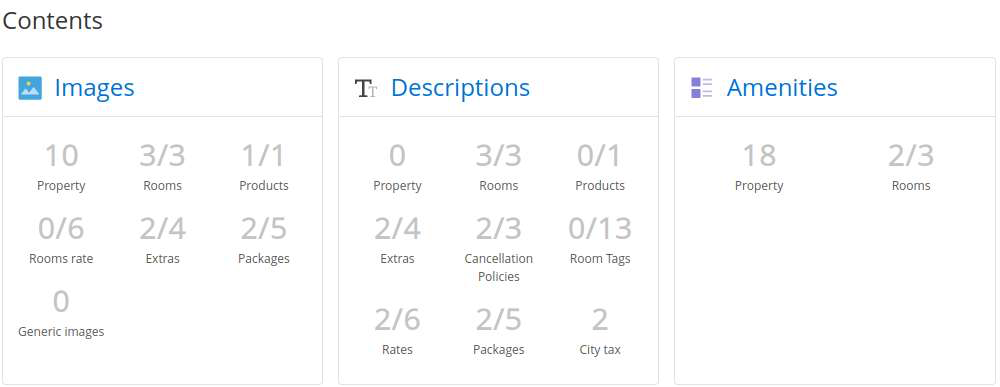Open Room Tags 0/13 stat
The image size is (1000, 387).
click(600, 240)
